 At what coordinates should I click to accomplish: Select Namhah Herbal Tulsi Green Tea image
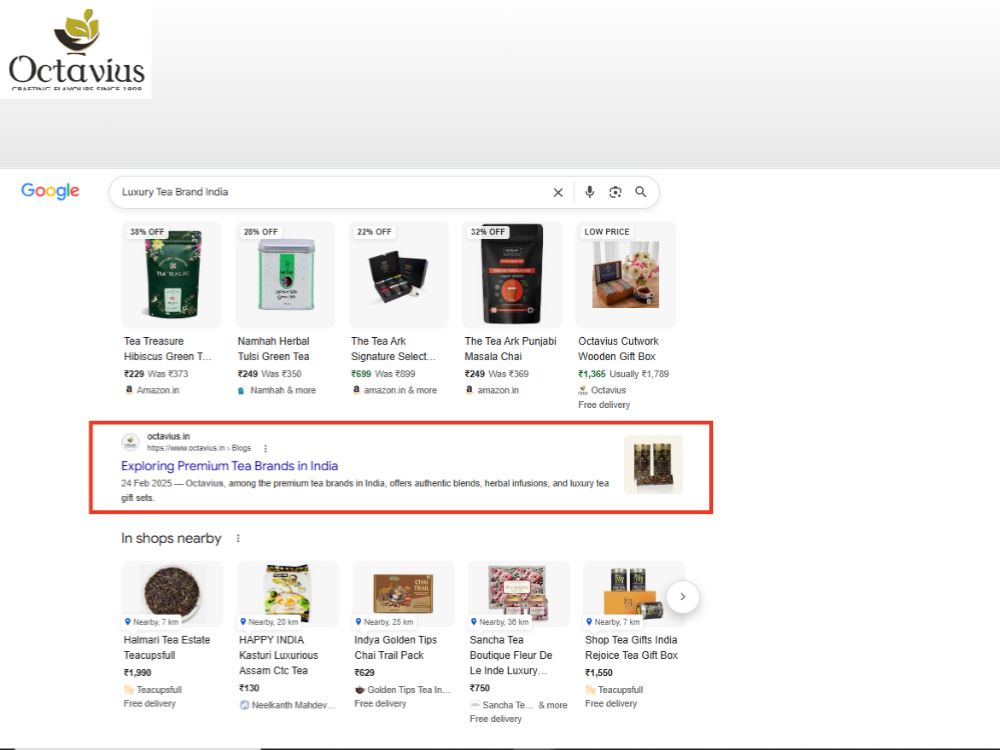pyautogui.click(x=285, y=274)
